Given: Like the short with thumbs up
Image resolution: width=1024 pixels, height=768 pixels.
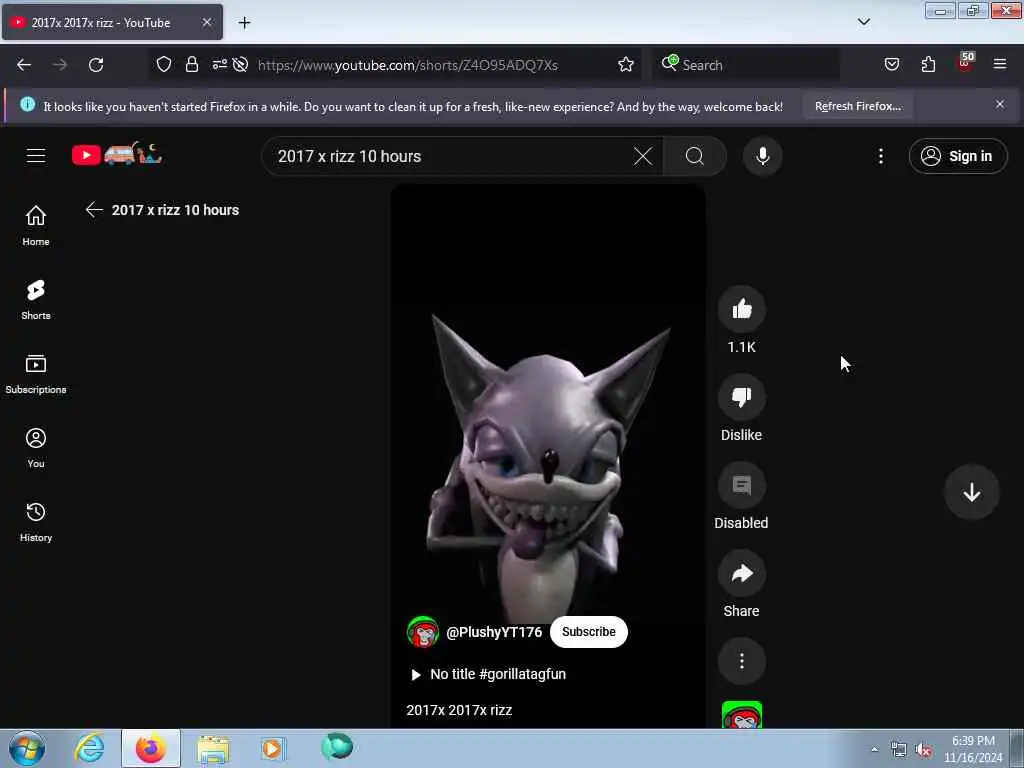Looking at the screenshot, I should 741,309.
